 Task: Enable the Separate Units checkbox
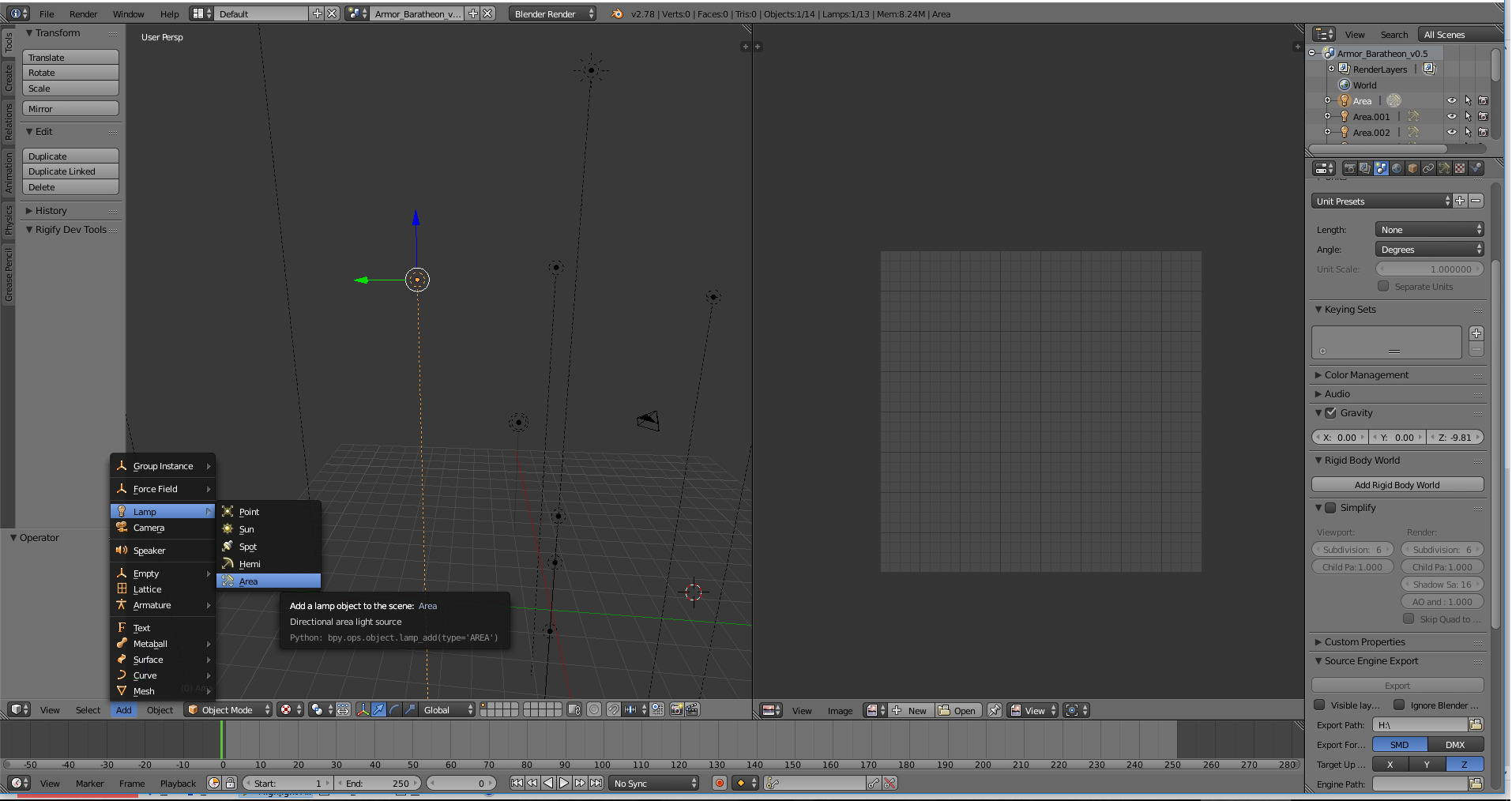[x=1383, y=286]
